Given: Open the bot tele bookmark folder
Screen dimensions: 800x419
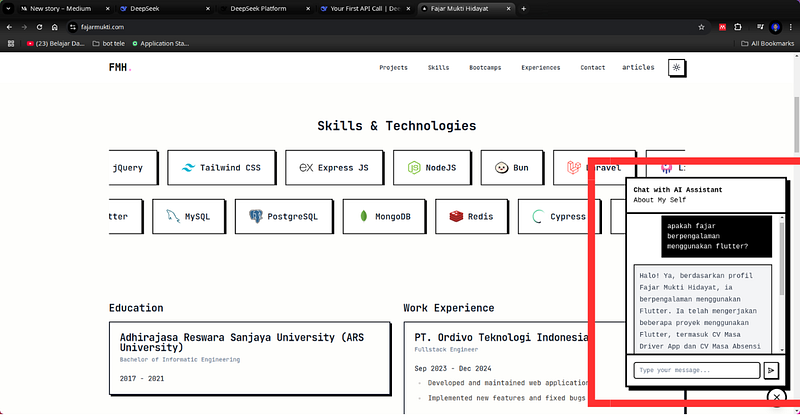Looking at the screenshot, I should [x=109, y=43].
